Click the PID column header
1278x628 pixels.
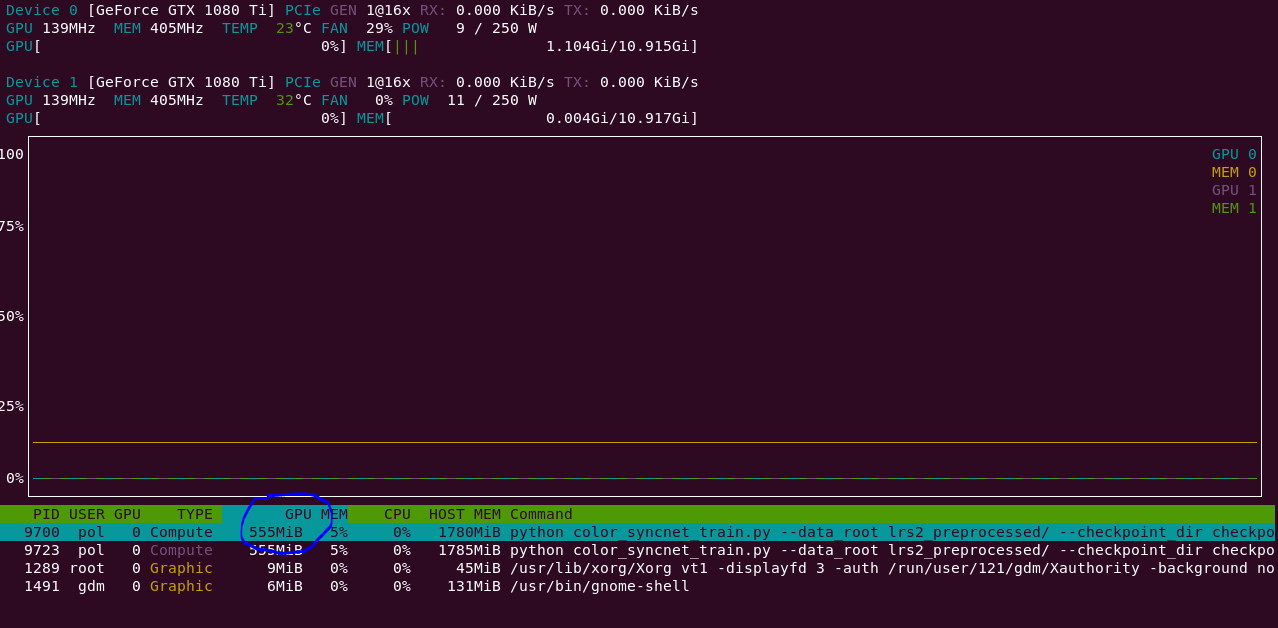pyautogui.click(x=46, y=514)
